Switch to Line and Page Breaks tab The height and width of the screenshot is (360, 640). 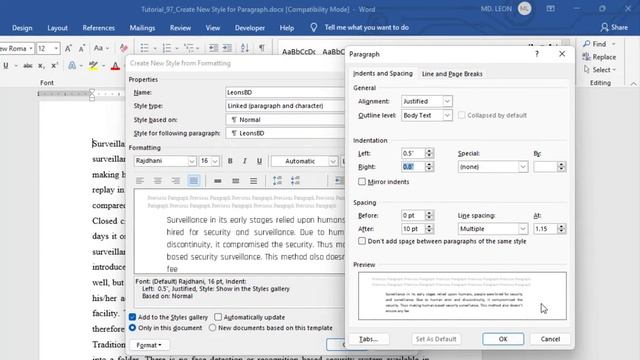coord(452,74)
